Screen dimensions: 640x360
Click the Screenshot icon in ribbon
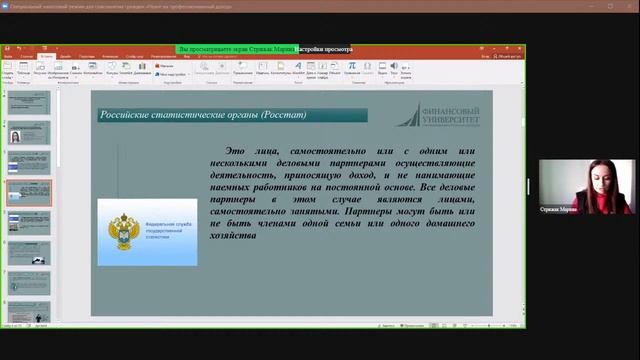click(76, 69)
